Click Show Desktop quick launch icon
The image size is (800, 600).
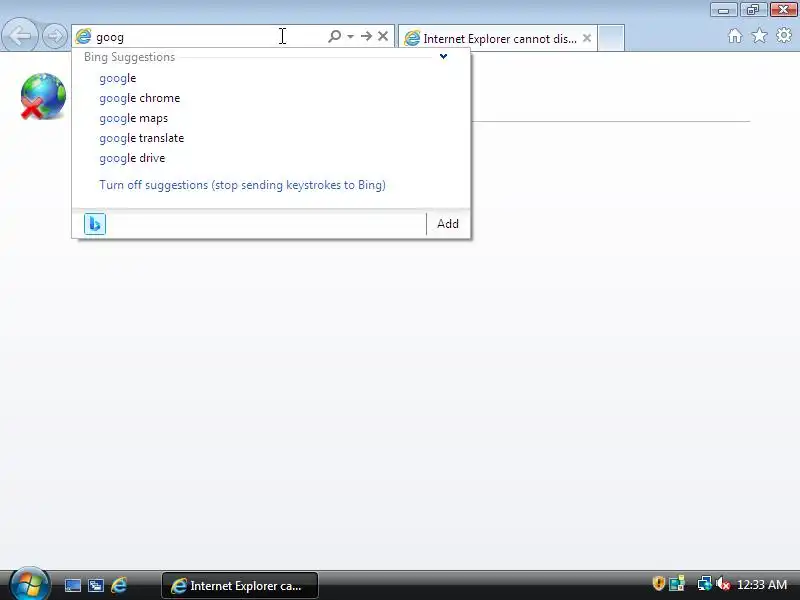tap(72, 585)
